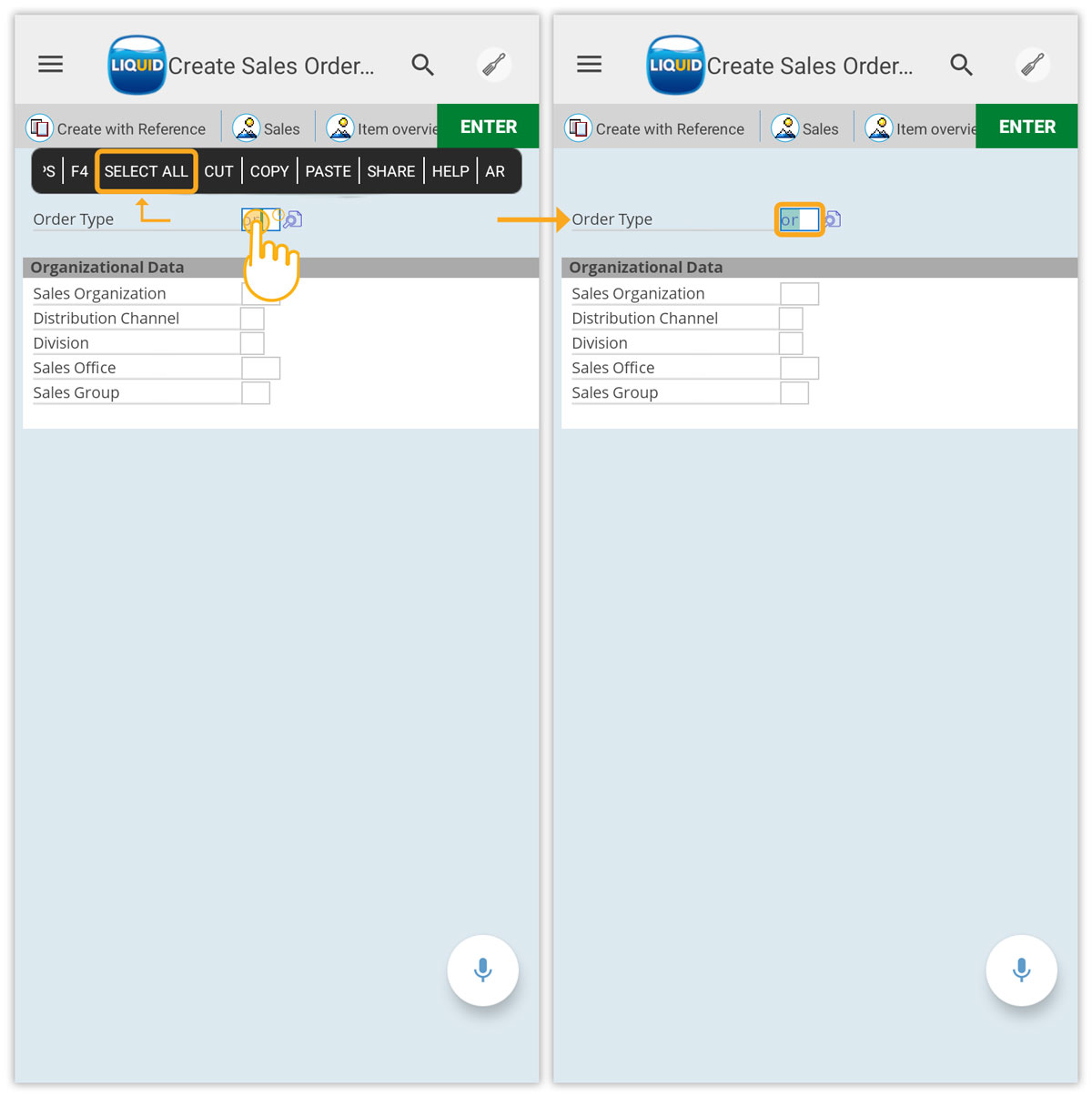1092x1097 pixels.
Task: Choose CUT in context menu
Action: coord(218,171)
